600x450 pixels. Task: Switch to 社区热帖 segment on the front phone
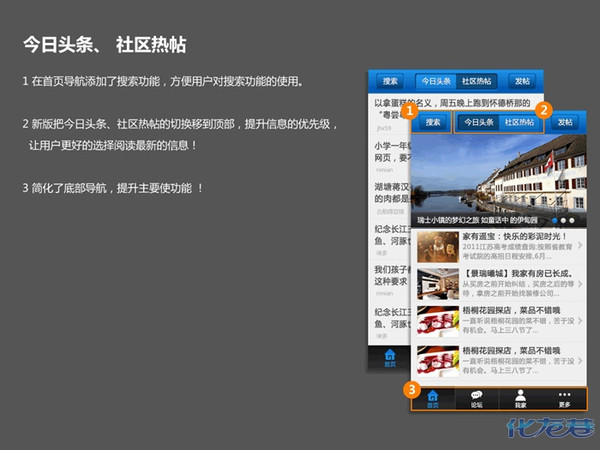[519, 122]
